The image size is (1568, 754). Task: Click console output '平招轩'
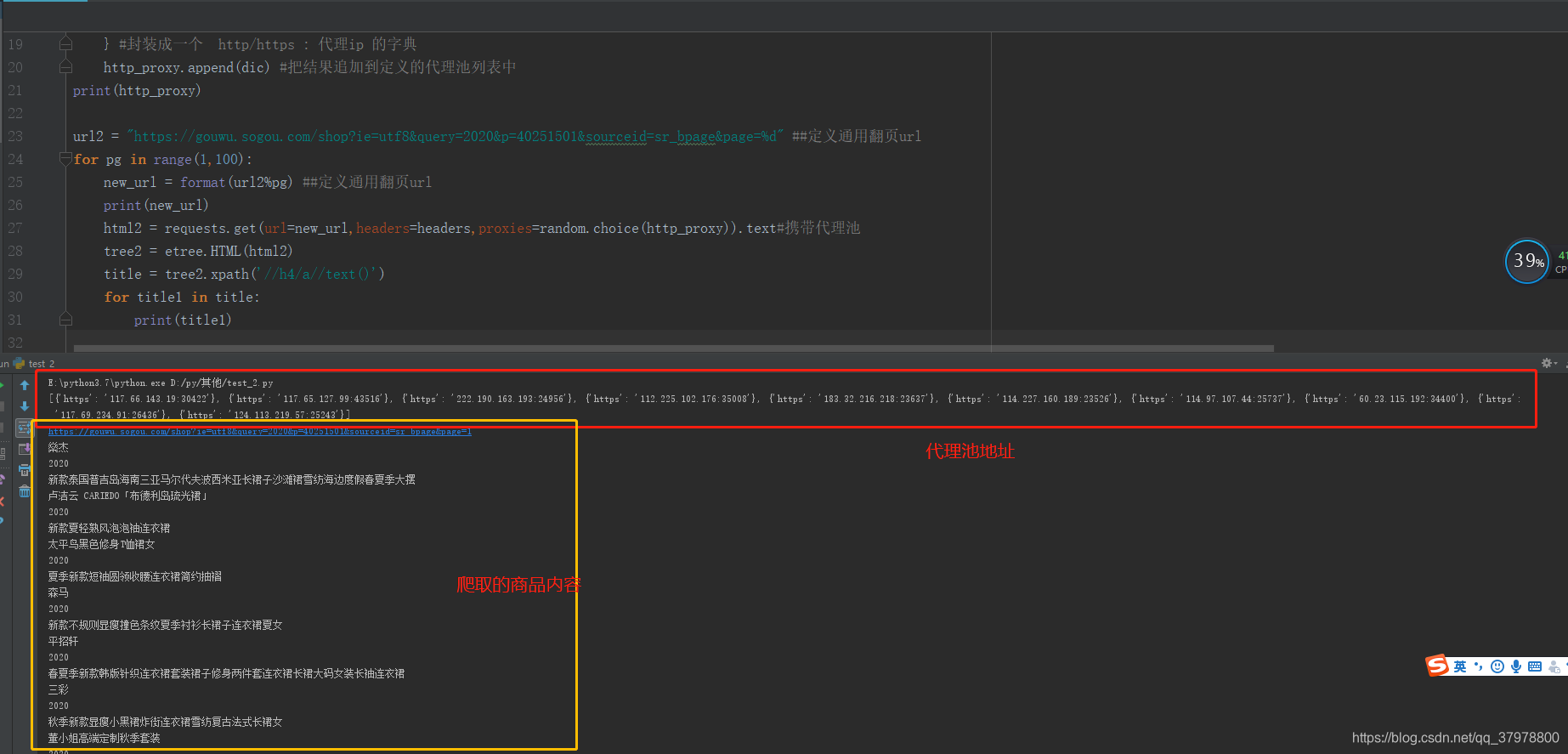[x=63, y=642]
